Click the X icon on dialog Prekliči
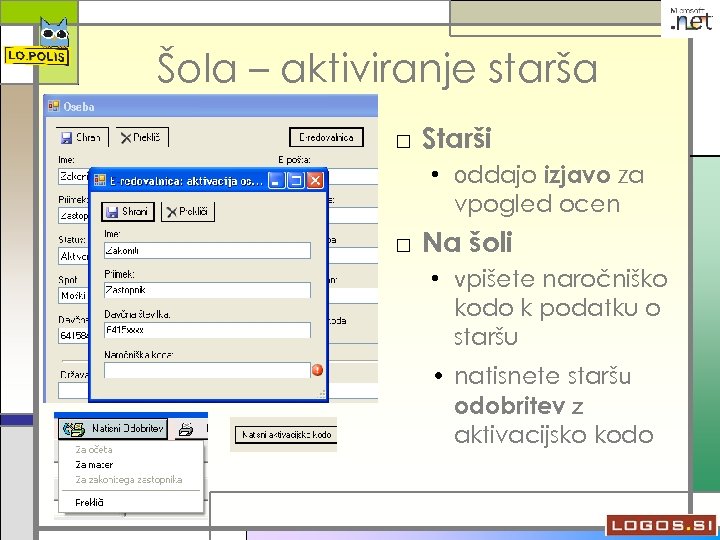720x540 pixels. [172, 212]
